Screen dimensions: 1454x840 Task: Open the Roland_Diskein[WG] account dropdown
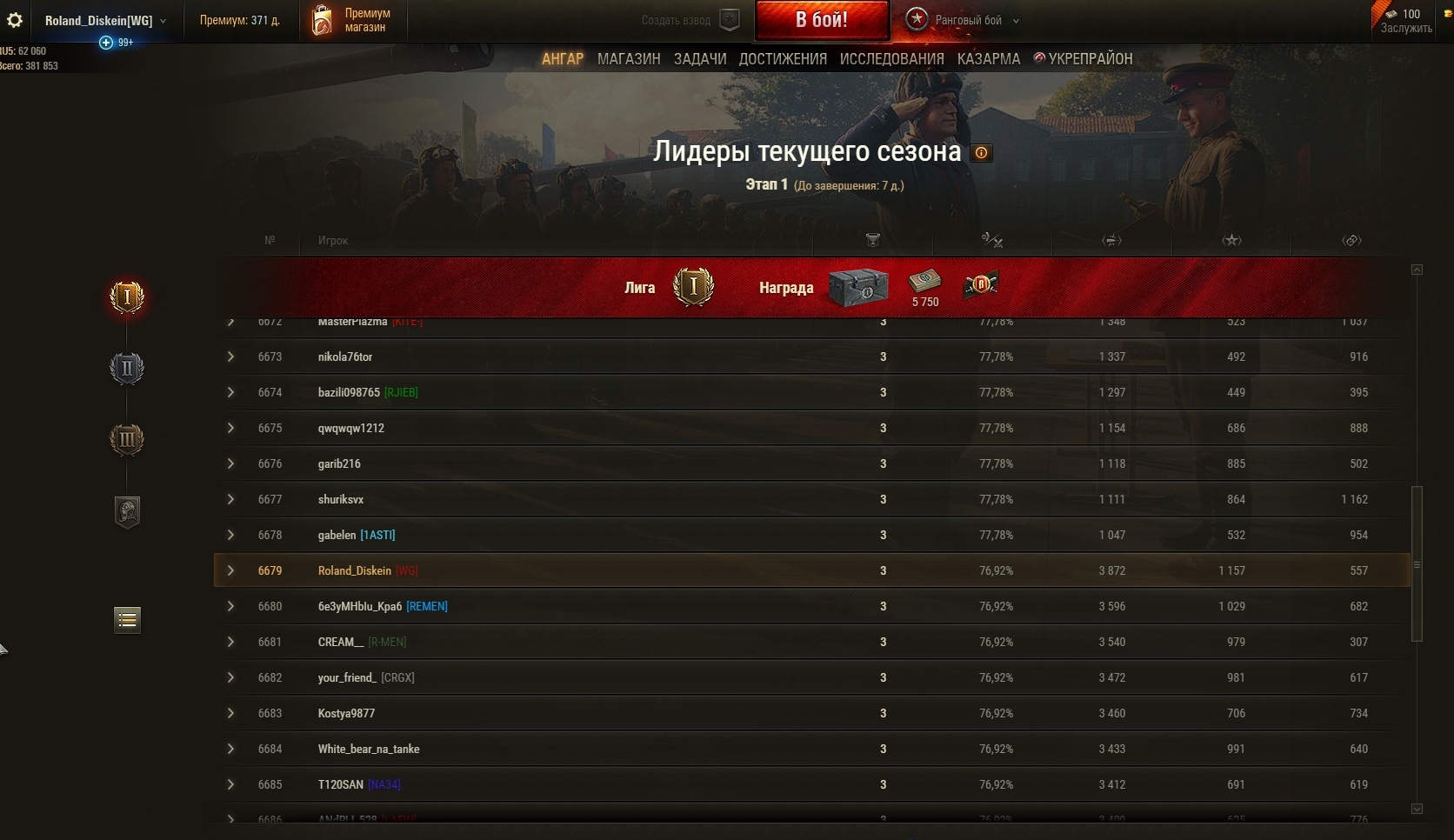click(x=105, y=20)
